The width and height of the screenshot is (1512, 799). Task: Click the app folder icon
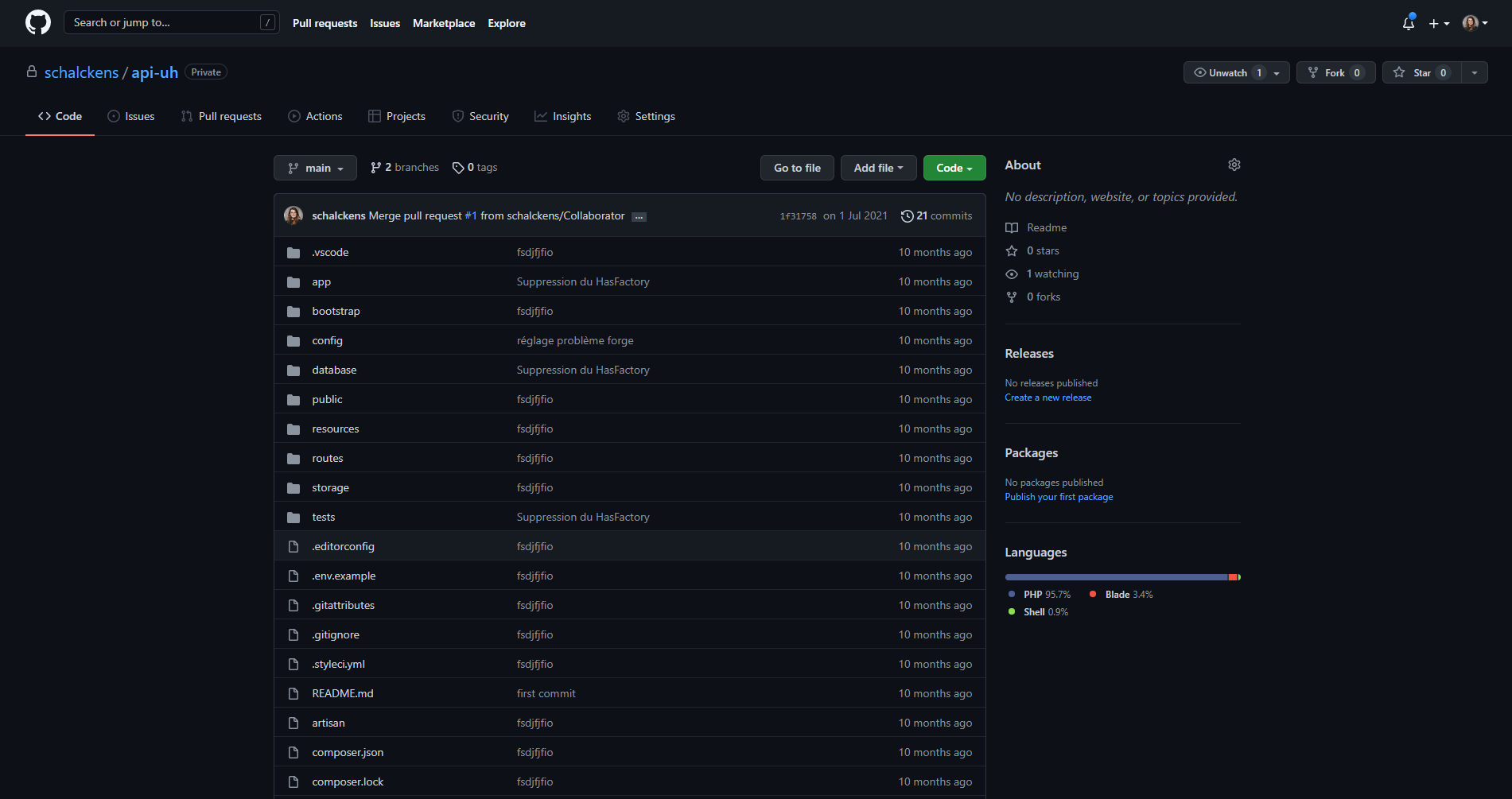pyautogui.click(x=293, y=282)
